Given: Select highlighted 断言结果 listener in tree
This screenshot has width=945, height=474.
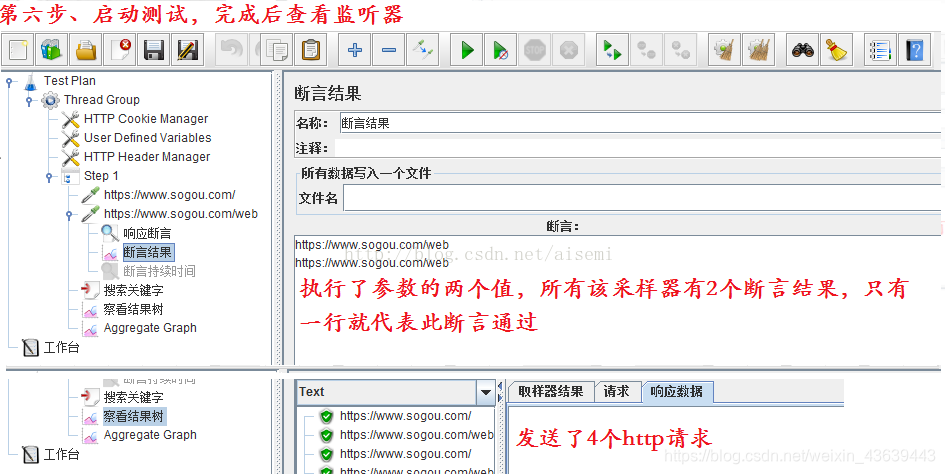Looking at the screenshot, I should click(x=148, y=252).
